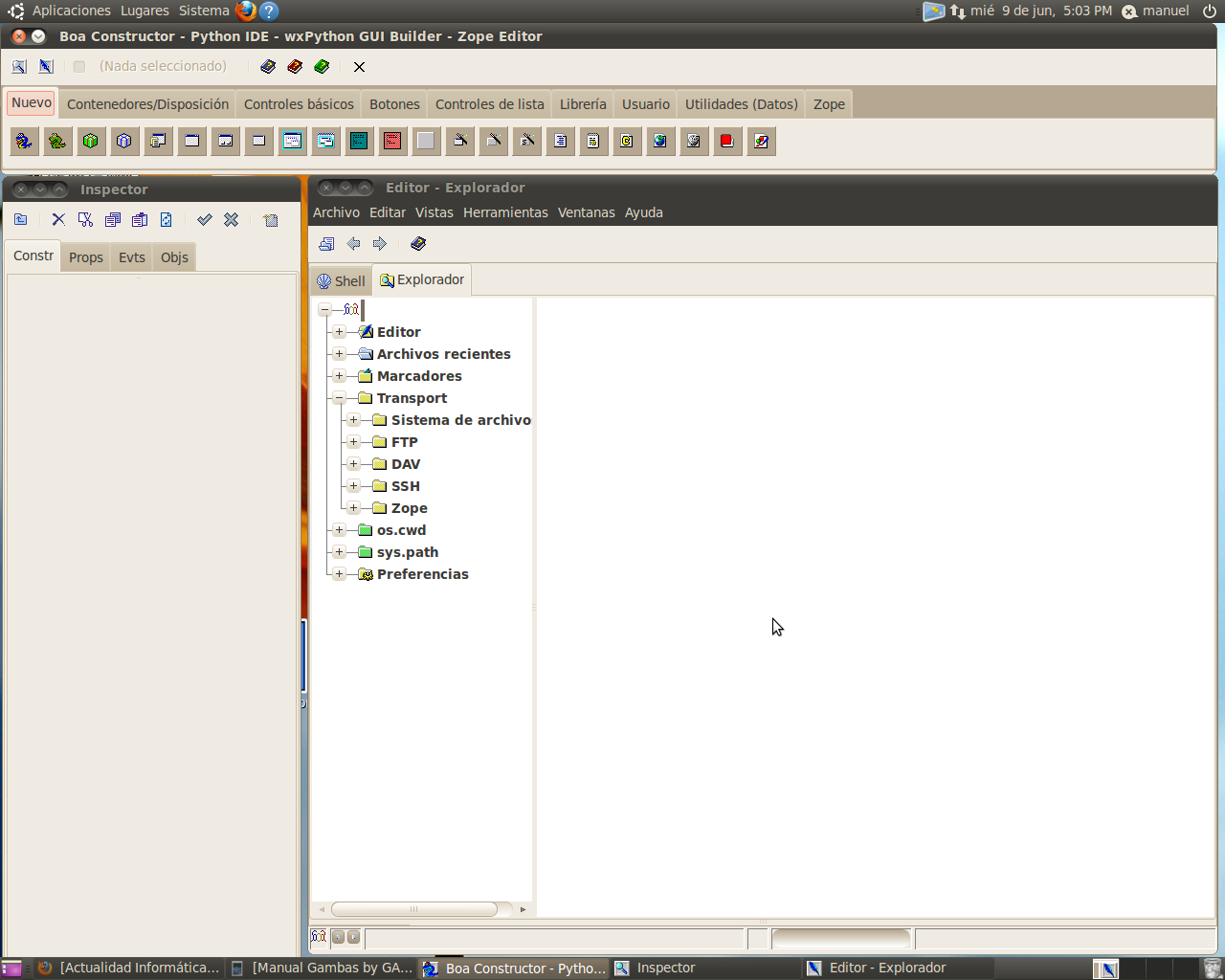Expand the FTP folder node
The width and height of the screenshot is (1225, 980).
click(353, 442)
